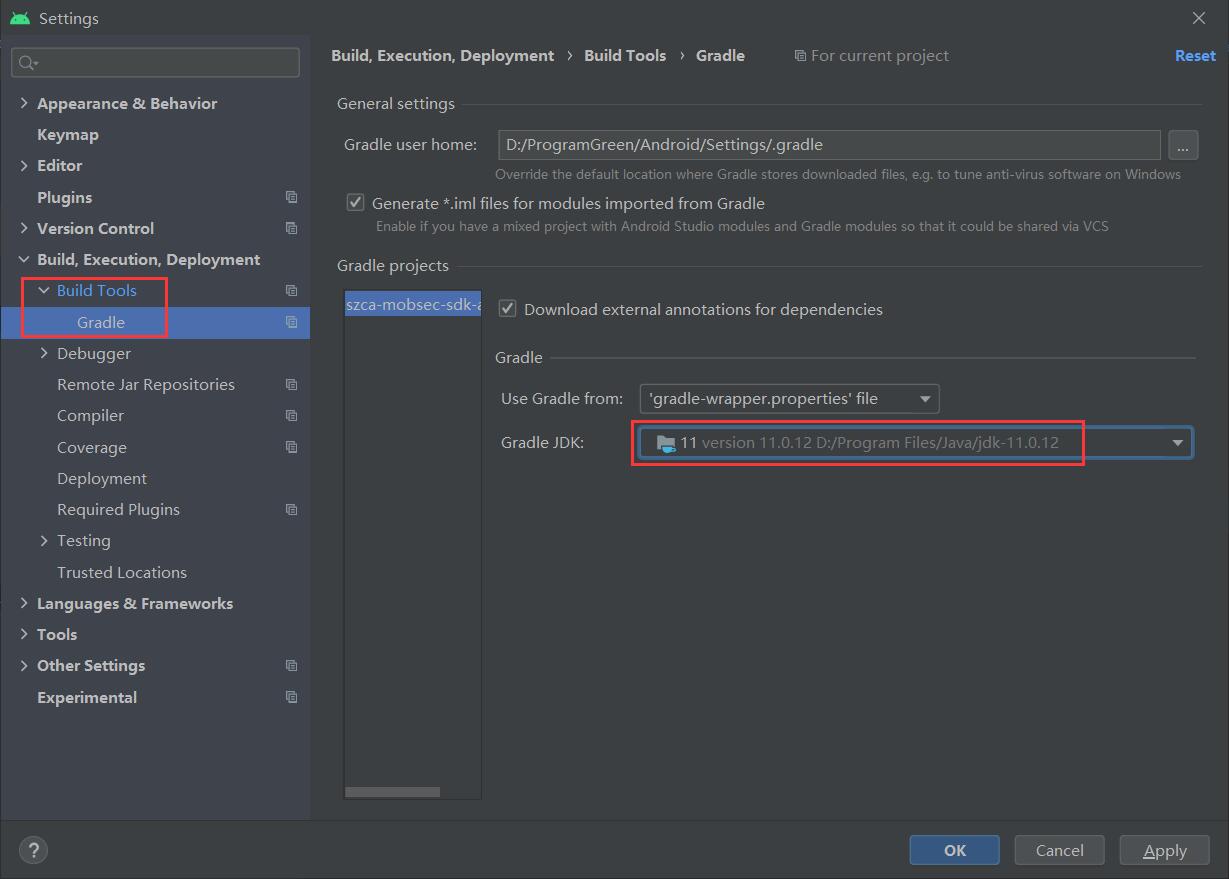This screenshot has height=879, width=1229.
Task: Click the project-level icon beside Other Settings
Action: coord(291,665)
